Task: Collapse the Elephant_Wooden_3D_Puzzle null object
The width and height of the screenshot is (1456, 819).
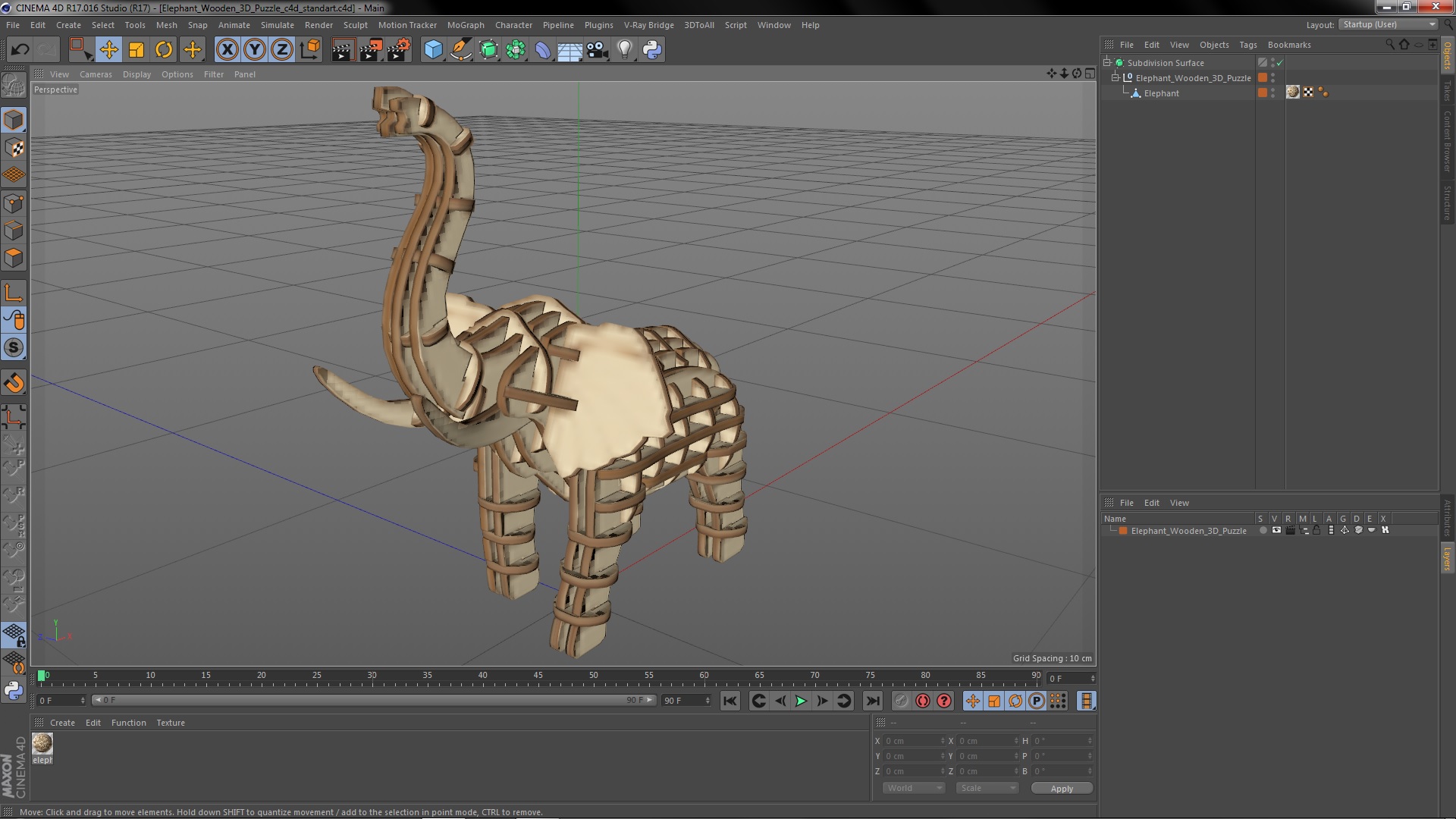Action: click(1116, 78)
